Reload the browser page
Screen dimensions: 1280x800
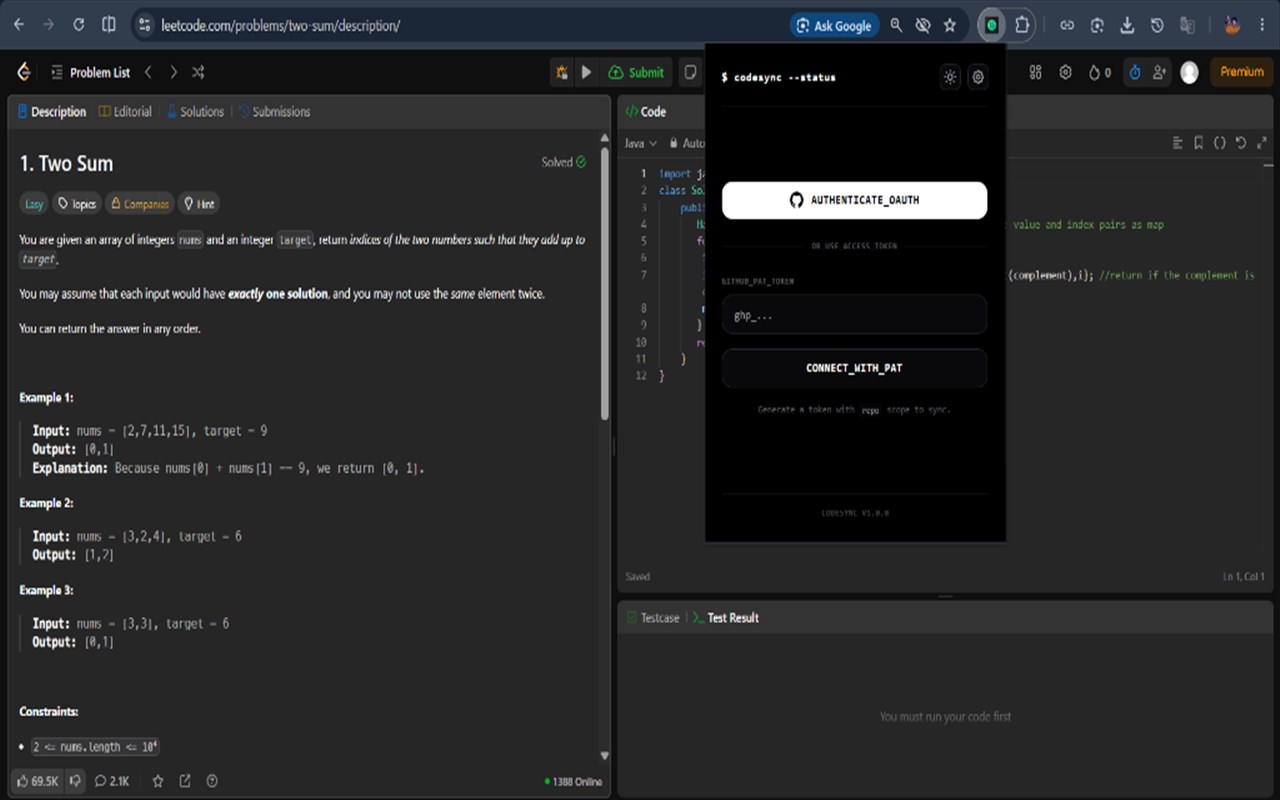click(79, 25)
